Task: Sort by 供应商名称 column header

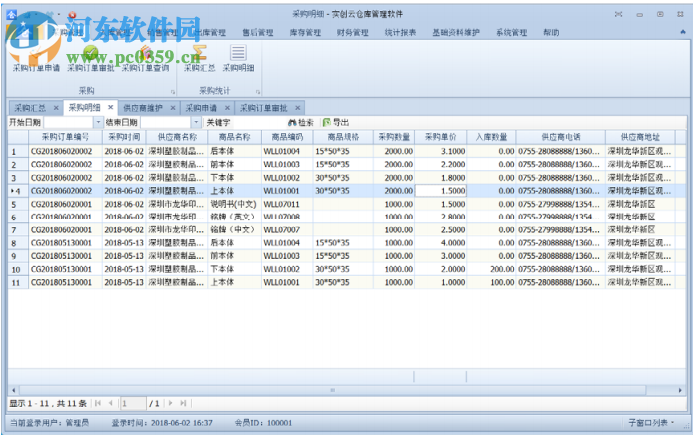Action: point(177,137)
